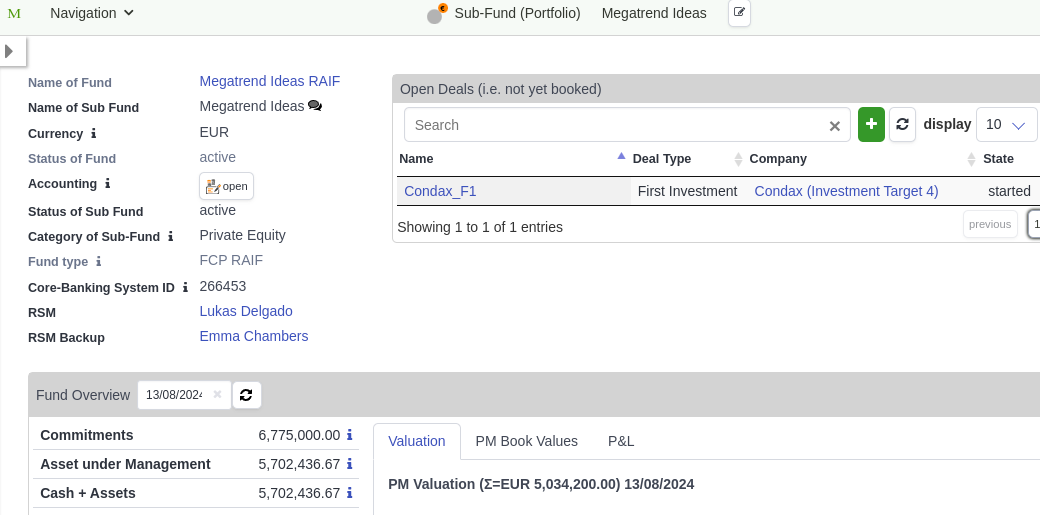Sort the deals table by Name column
Screen dimensions: 1040x515
[x=510, y=158]
